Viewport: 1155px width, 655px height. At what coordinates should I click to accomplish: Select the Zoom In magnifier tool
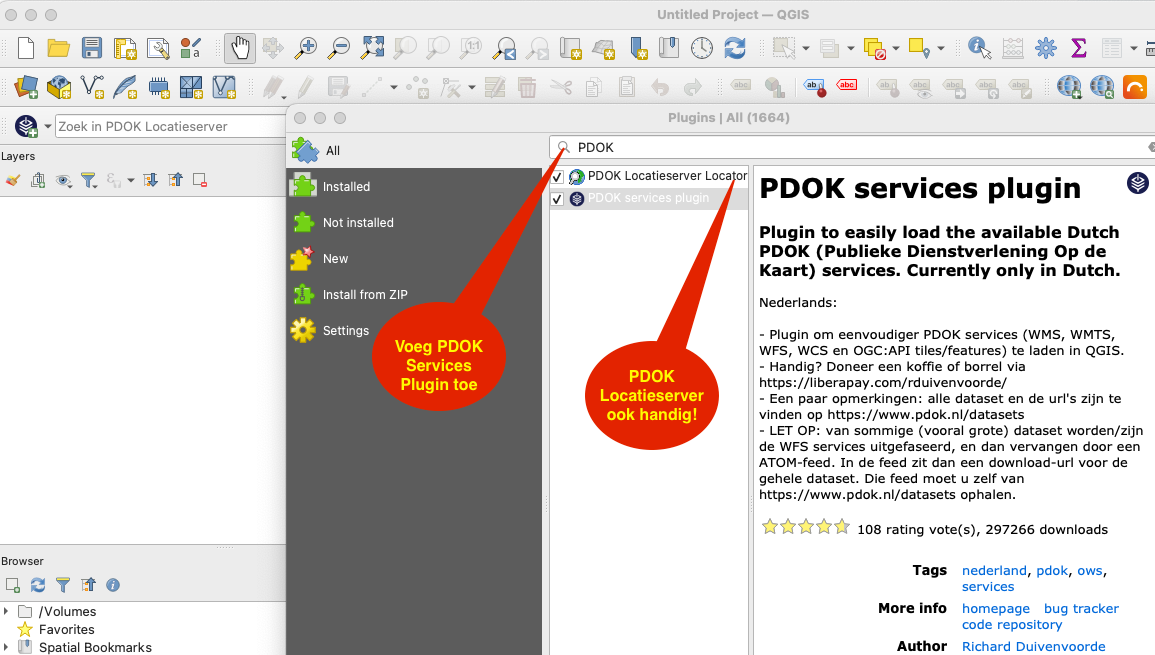click(305, 49)
